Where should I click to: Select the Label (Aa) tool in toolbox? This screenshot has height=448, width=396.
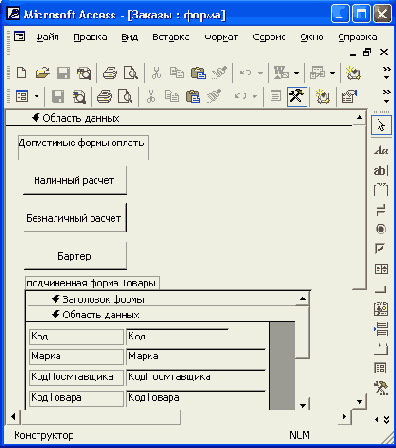pyautogui.click(x=381, y=151)
